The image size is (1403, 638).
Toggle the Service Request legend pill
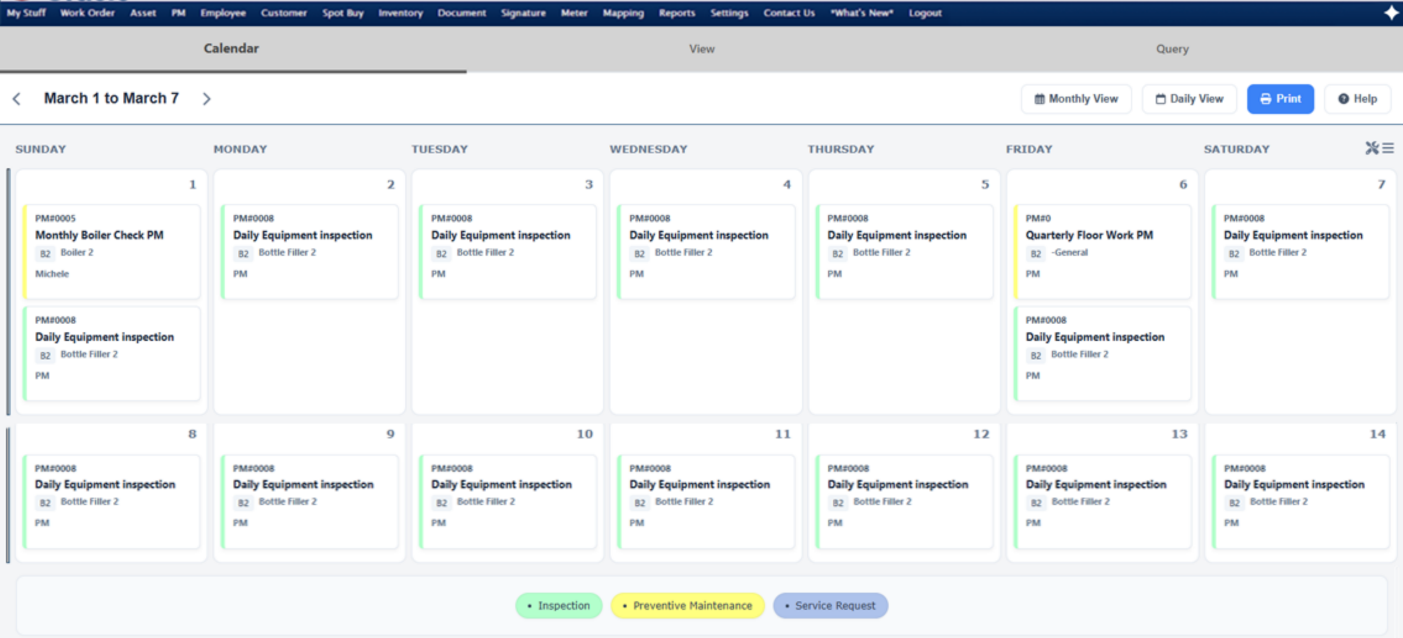(x=830, y=606)
